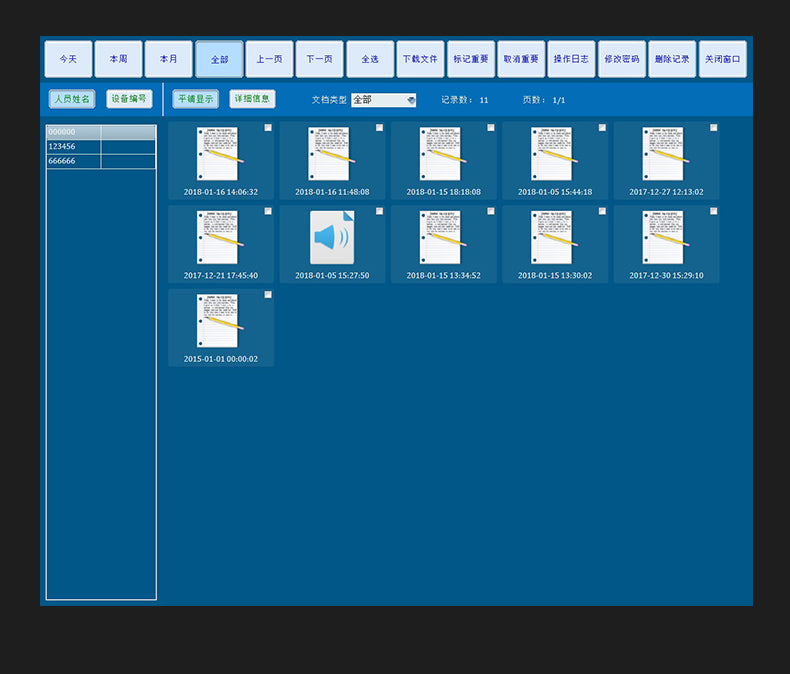Open document icon dated 2018-01-16 14:06:32
Screen dimensions: 790x674
pyautogui.click(x=219, y=154)
